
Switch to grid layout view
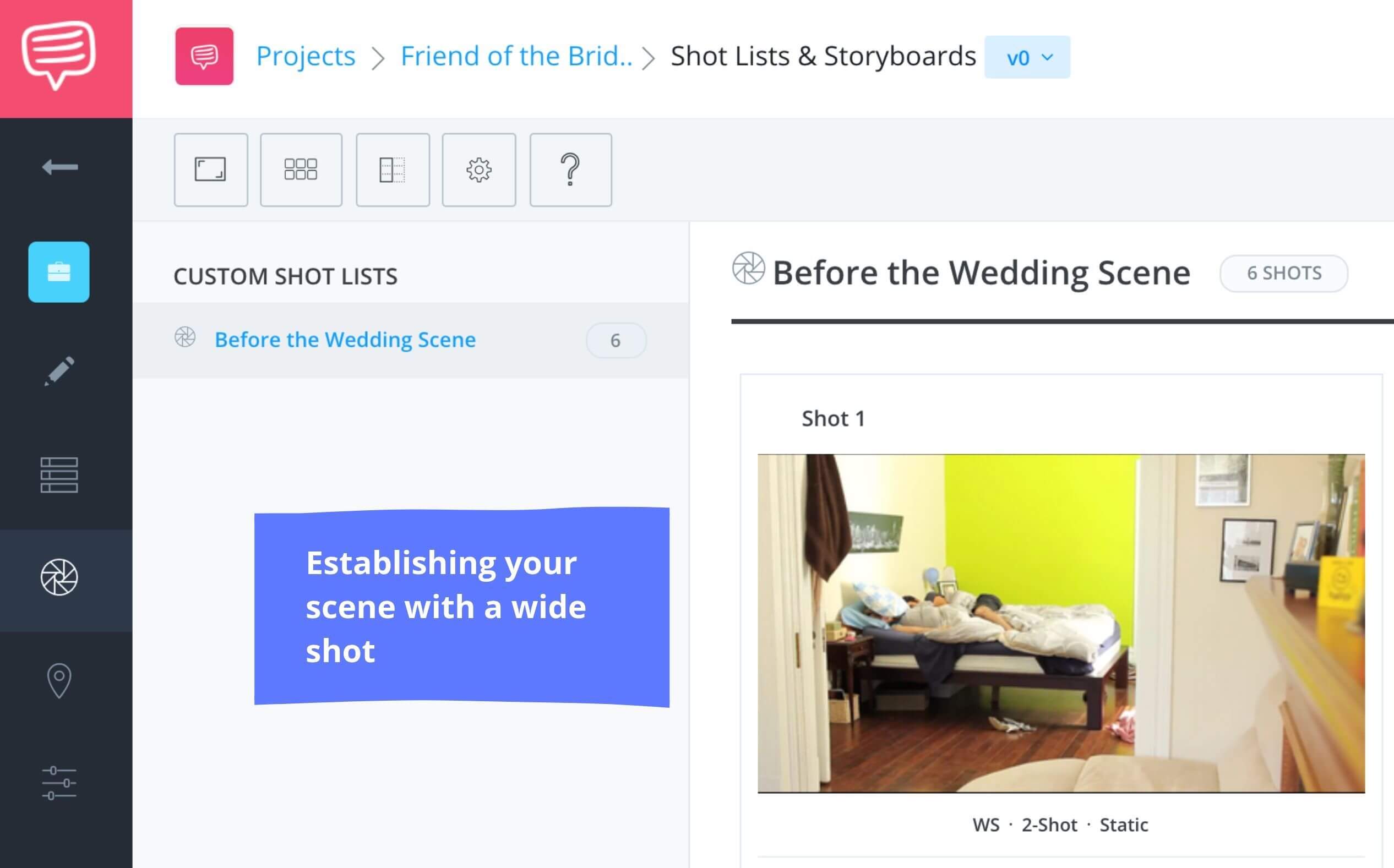(x=301, y=170)
